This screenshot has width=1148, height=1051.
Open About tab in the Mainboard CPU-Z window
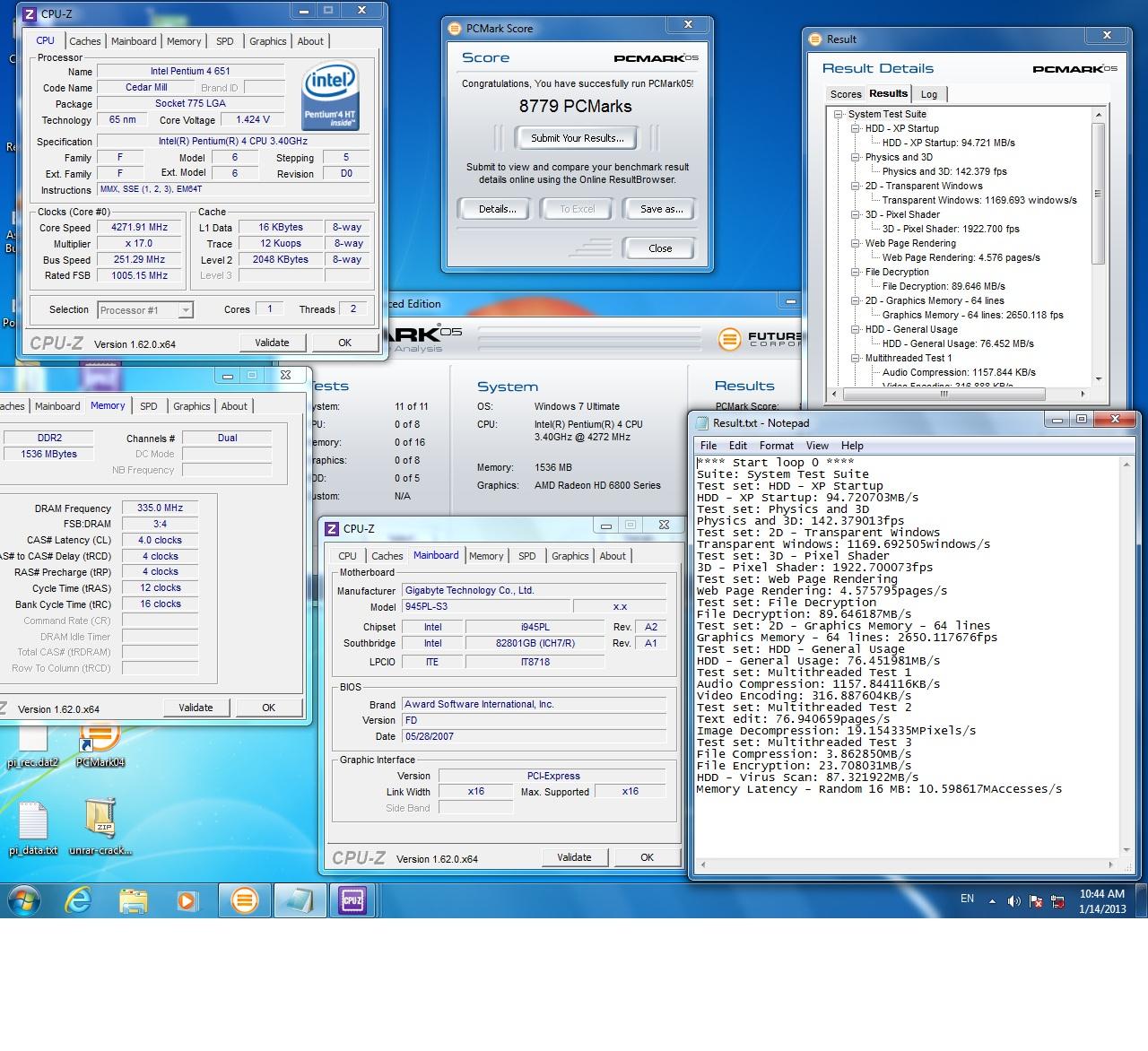[x=613, y=556]
